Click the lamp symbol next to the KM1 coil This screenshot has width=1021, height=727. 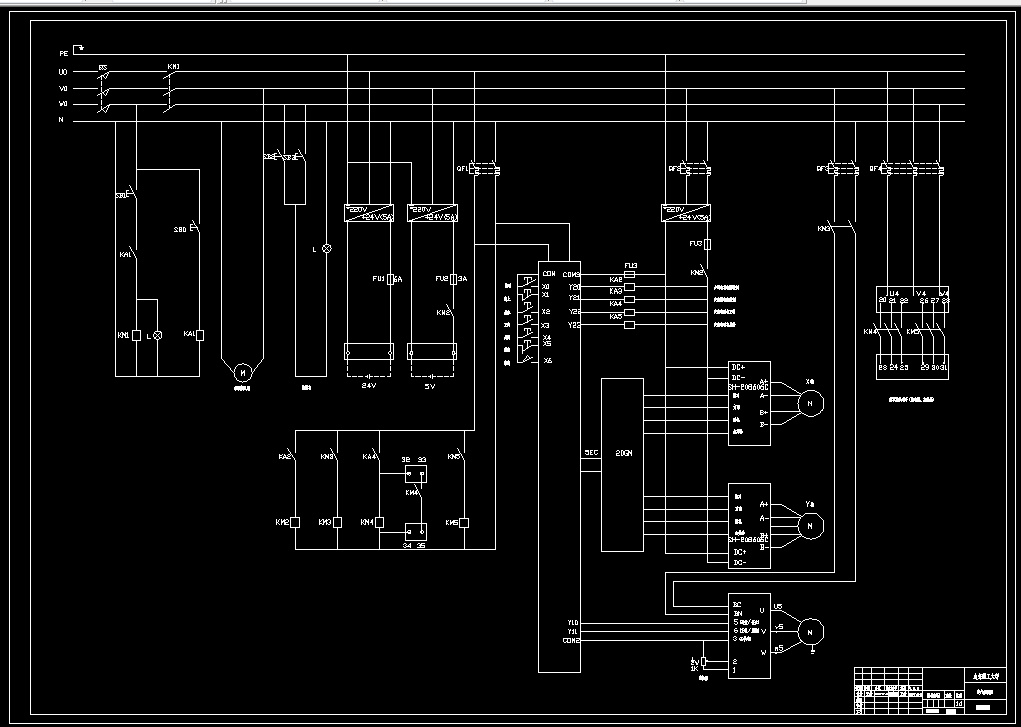click(x=157, y=335)
